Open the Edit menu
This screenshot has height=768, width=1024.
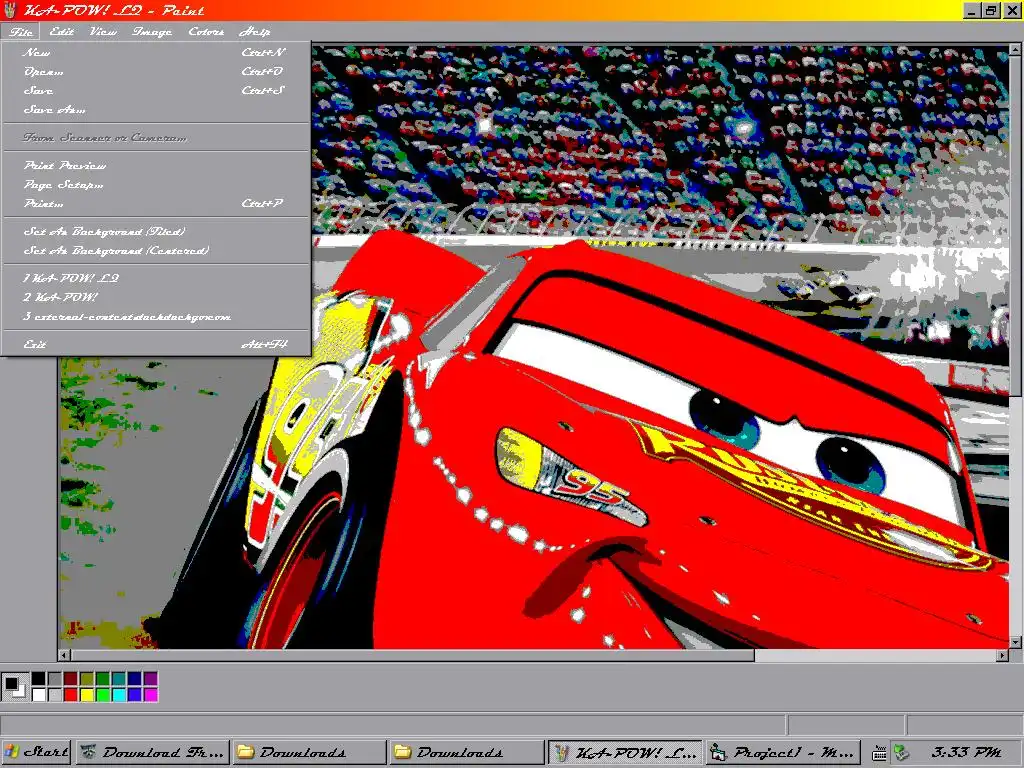tap(61, 31)
